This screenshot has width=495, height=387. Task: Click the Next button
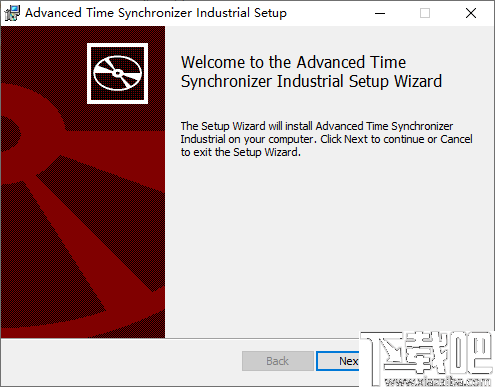[338, 361]
